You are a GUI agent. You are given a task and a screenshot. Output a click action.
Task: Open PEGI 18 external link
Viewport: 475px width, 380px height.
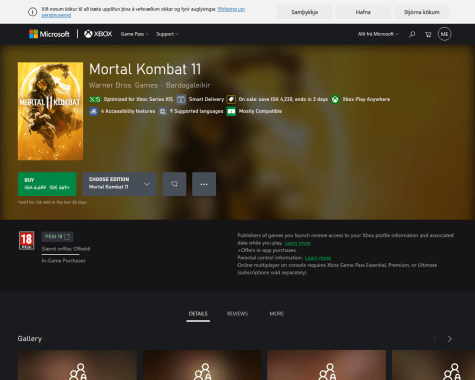click(x=57, y=237)
